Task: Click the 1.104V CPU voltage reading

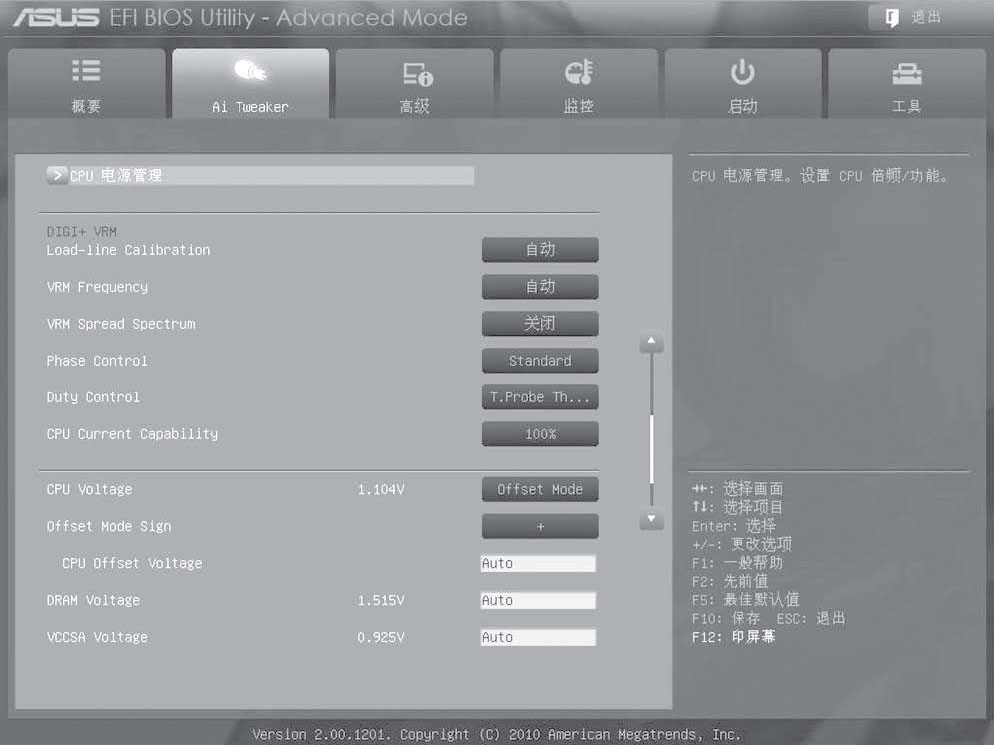Action: (381, 489)
